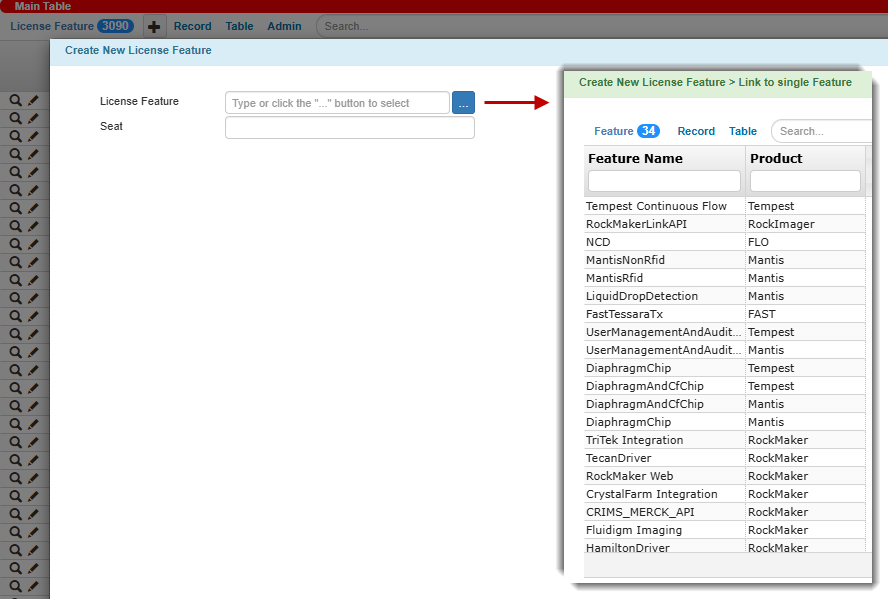888x599 pixels.
Task: Click the topmost pencil edit icon
Action: [33, 101]
